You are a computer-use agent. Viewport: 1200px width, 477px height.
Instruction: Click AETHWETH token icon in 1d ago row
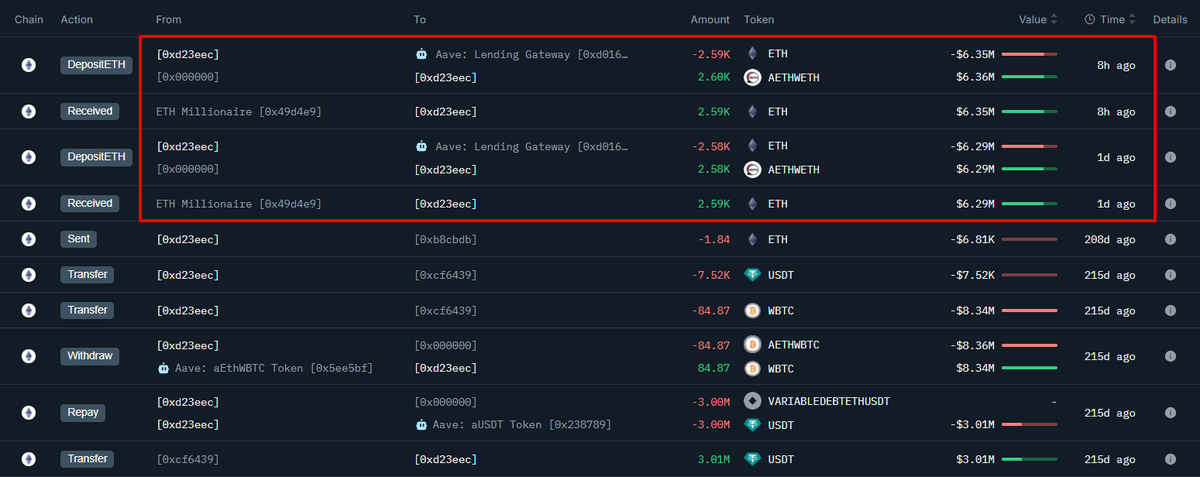coord(753,169)
